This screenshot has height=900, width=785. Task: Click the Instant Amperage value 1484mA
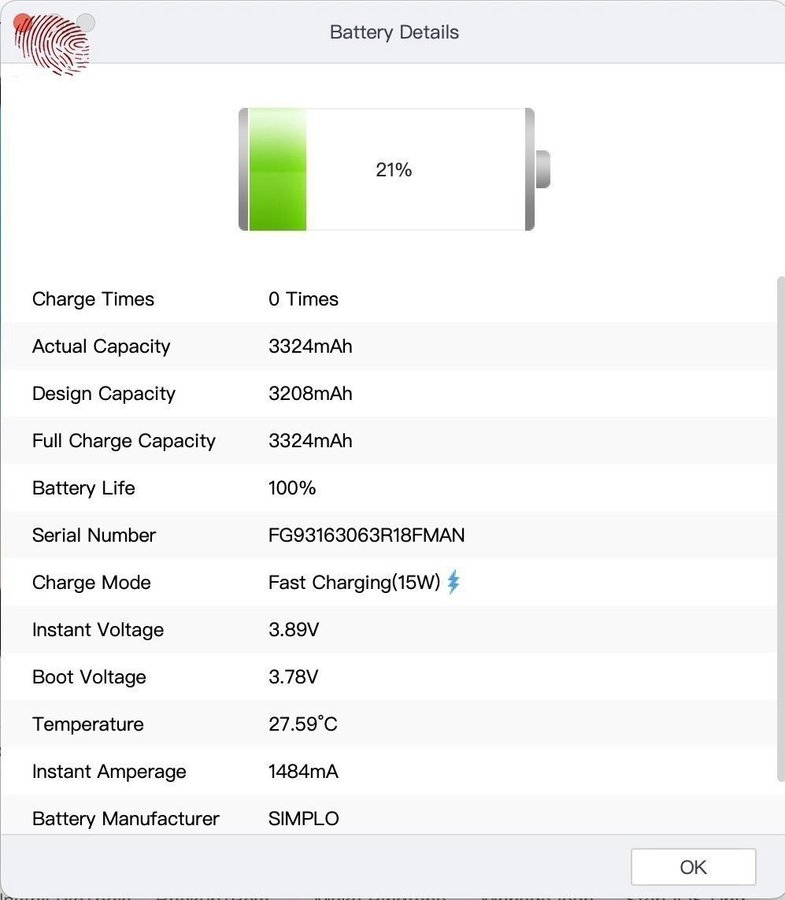[x=303, y=771]
